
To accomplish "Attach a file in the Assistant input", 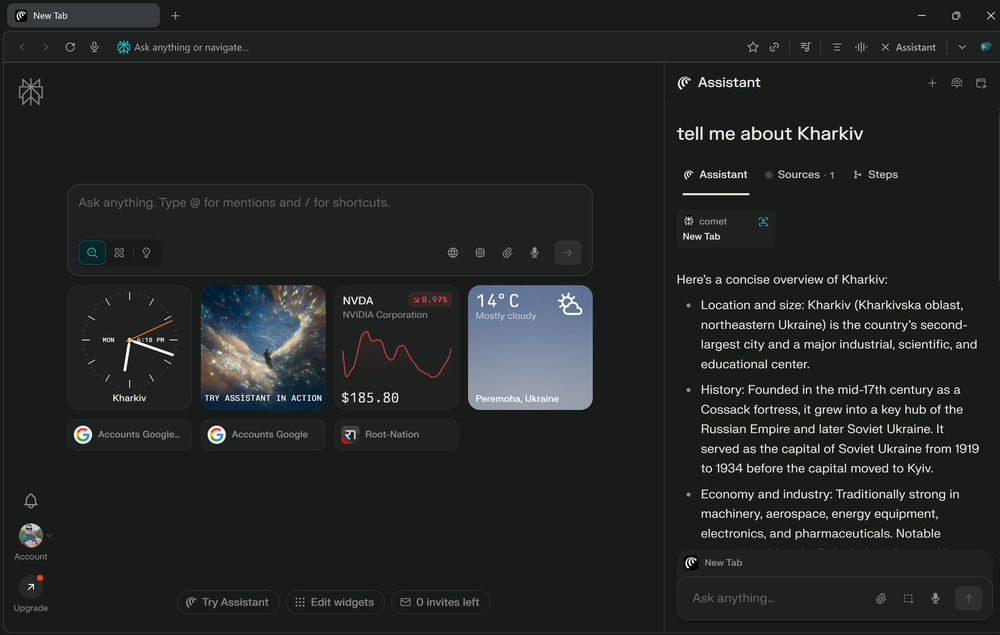I will (x=881, y=598).
